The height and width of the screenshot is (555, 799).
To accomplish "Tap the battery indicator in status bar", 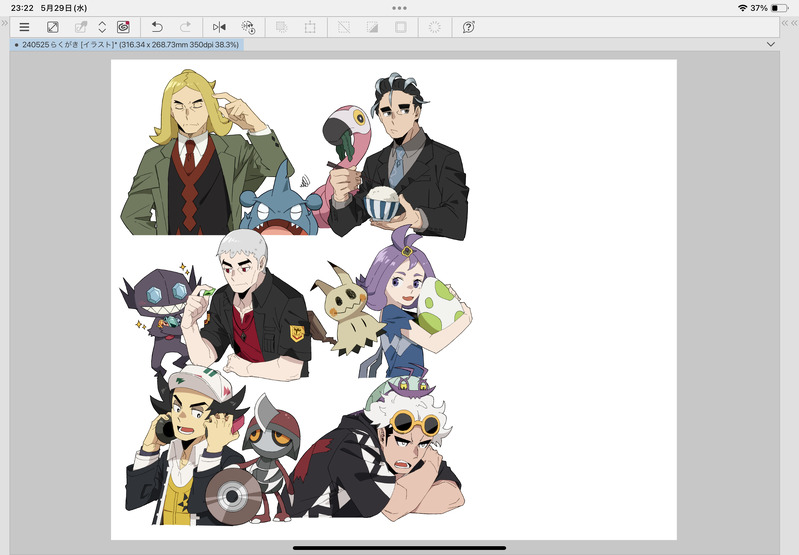I will coord(778,8).
